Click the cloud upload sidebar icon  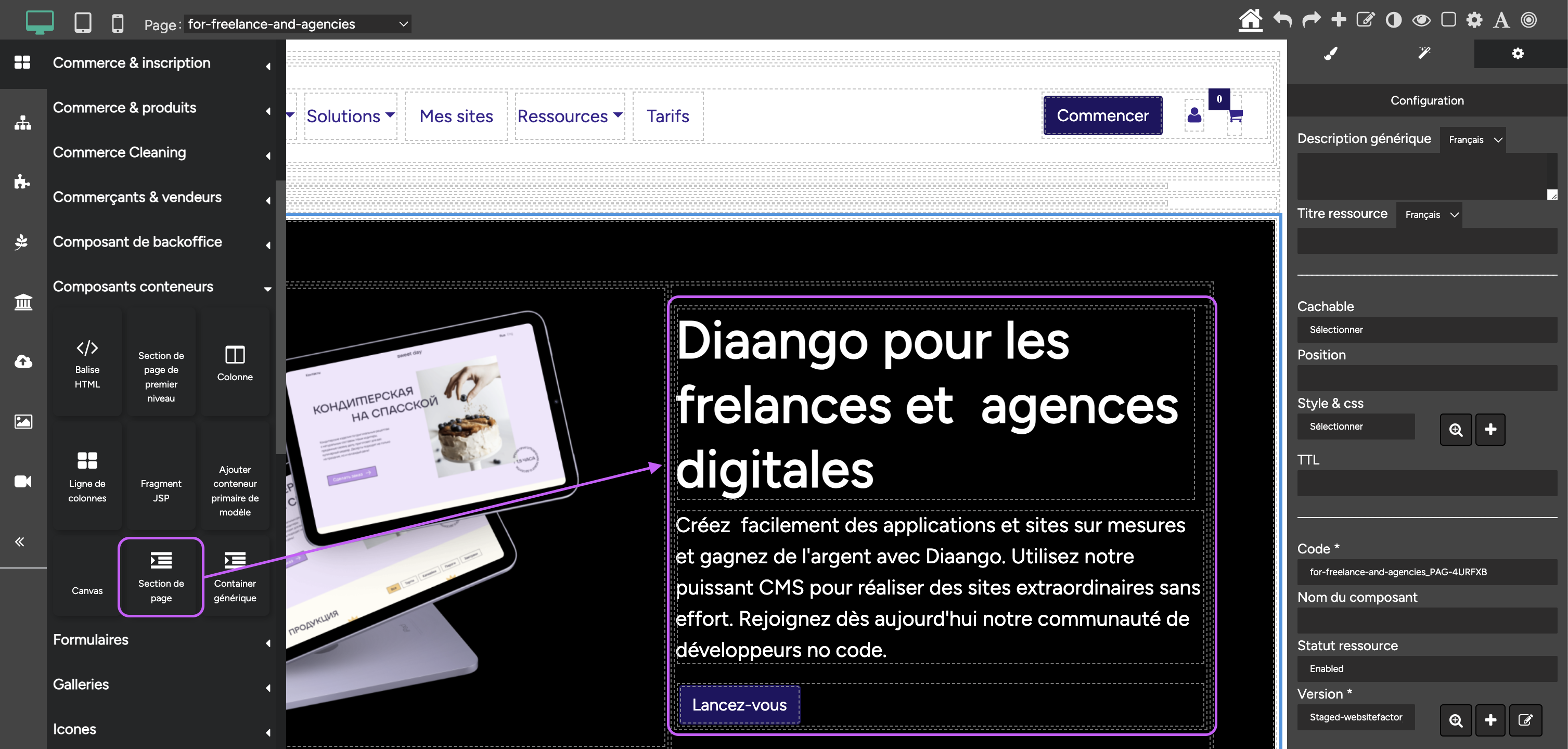(22, 361)
